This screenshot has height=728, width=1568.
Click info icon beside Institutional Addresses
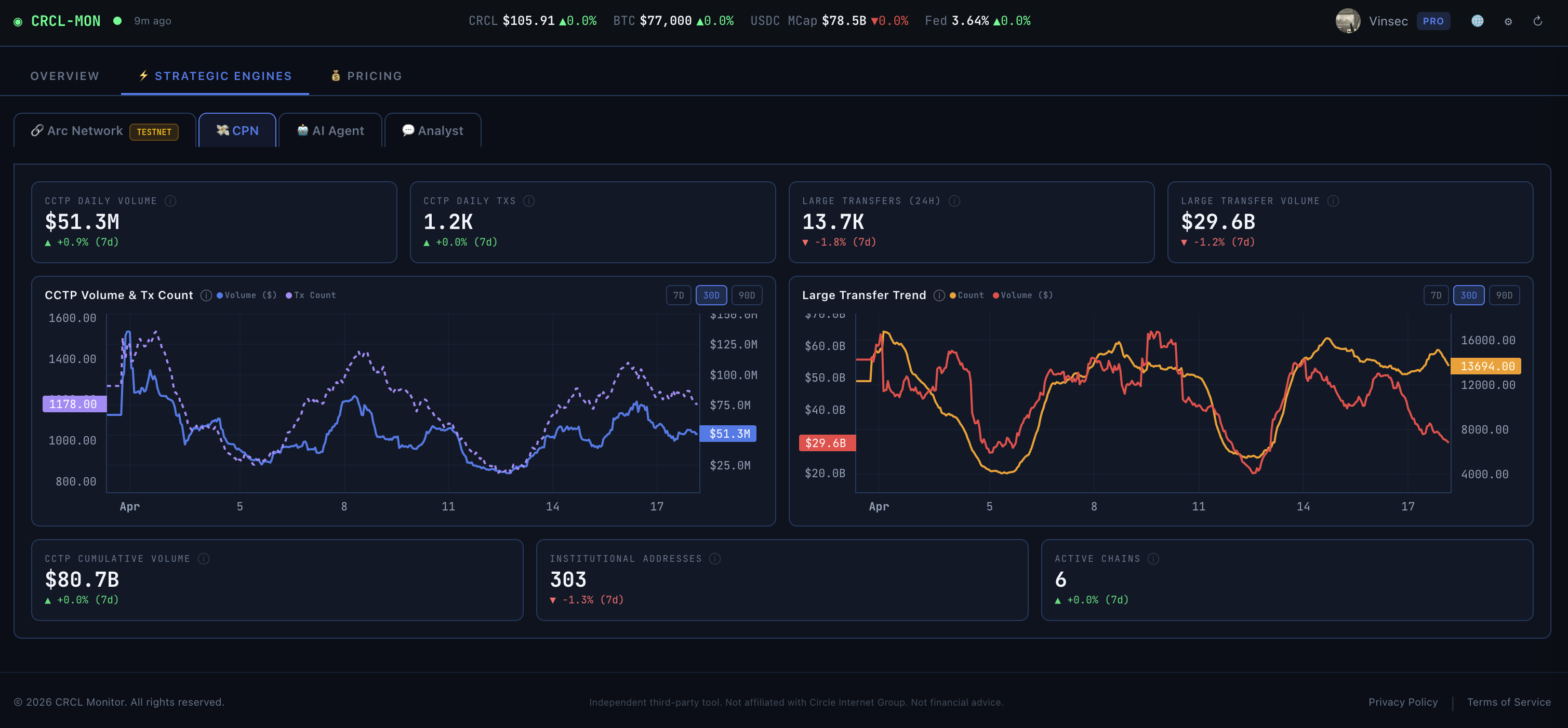[x=714, y=558]
